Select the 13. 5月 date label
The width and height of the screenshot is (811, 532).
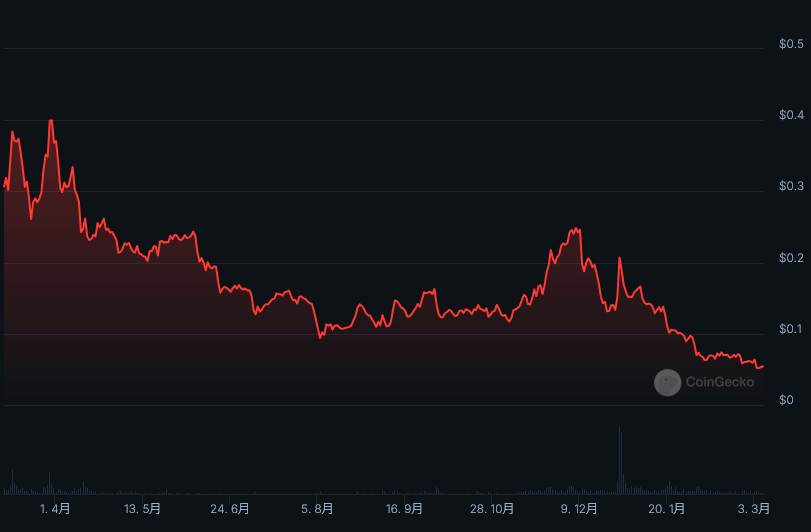(x=142, y=509)
